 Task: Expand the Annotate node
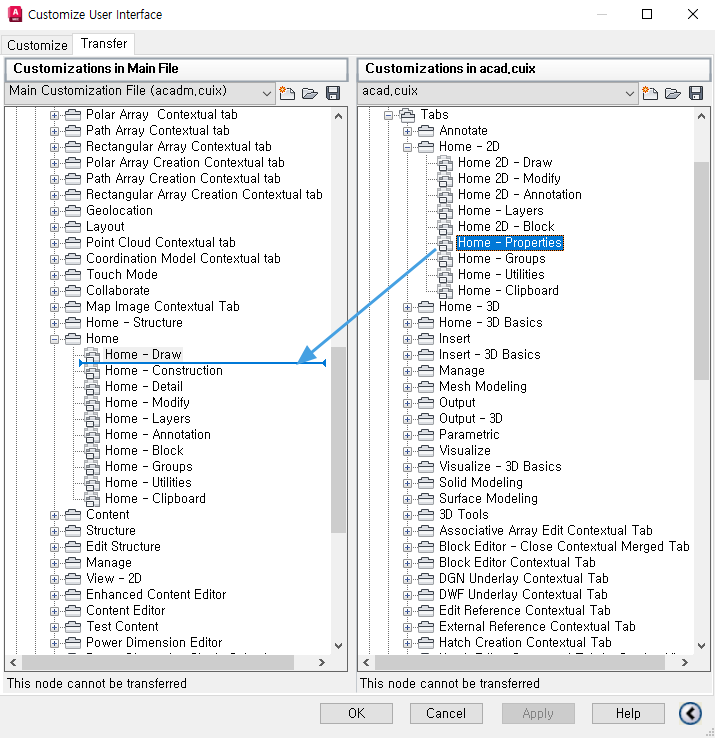coord(408,131)
